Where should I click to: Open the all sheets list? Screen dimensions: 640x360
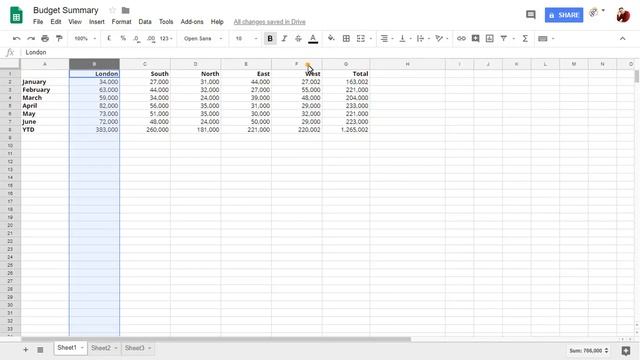tap(40, 349)
